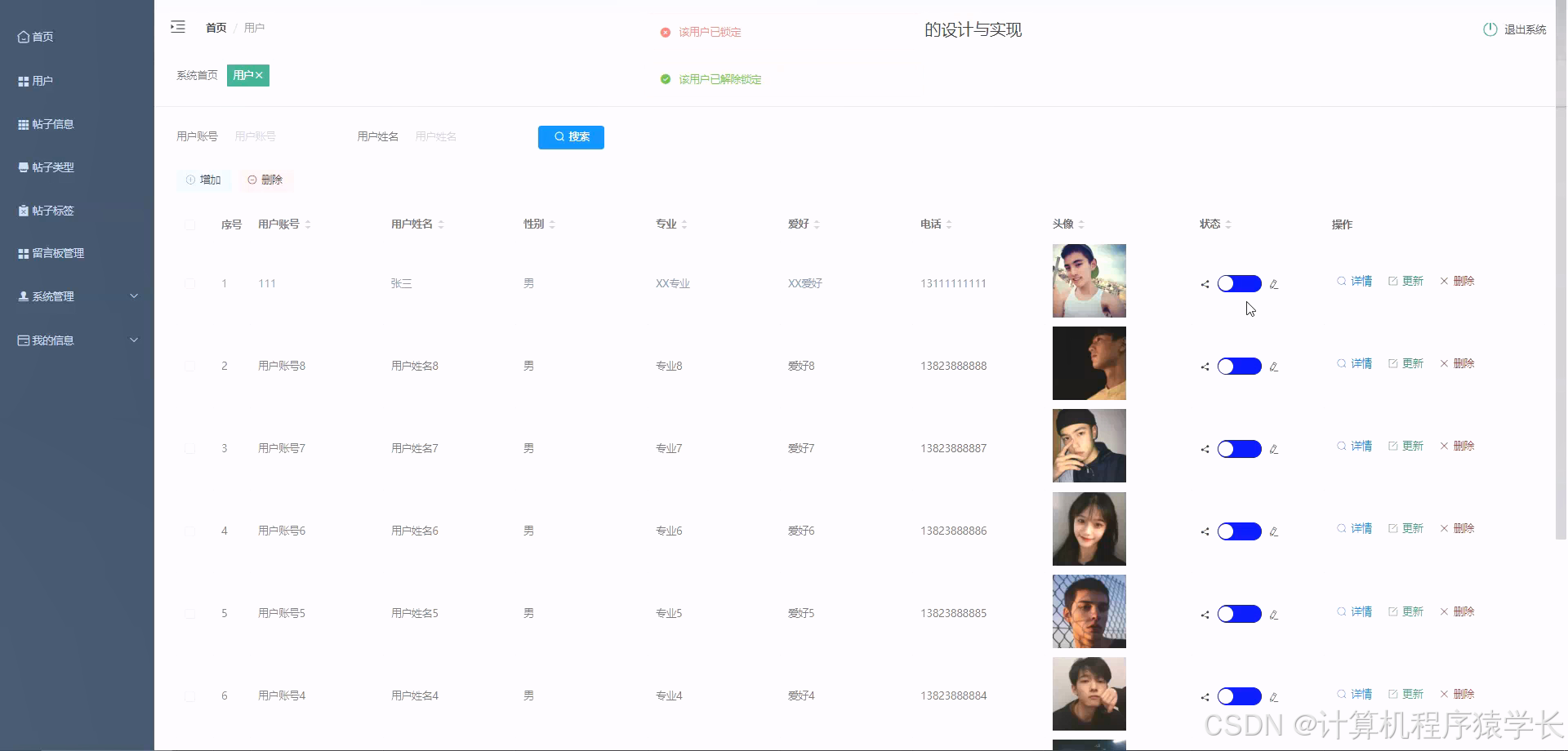Viewport: 1568px width, 751px height.
Task: Select the 用户 sidebar icon
Action: click(23, 80)
